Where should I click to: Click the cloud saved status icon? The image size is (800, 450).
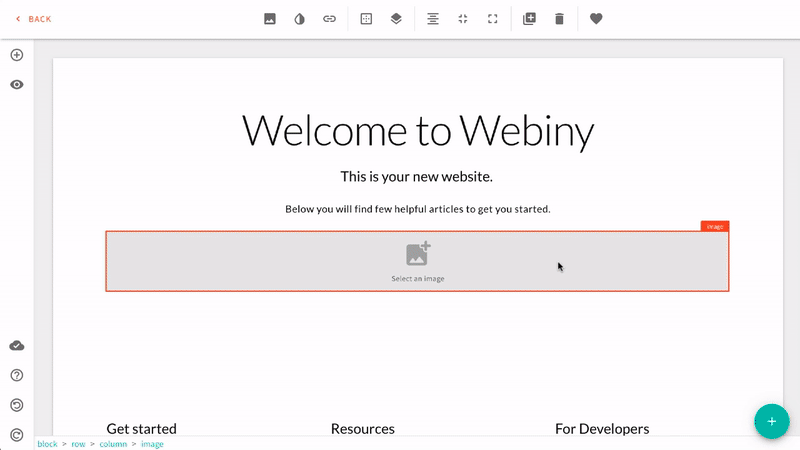click(17, 346)
